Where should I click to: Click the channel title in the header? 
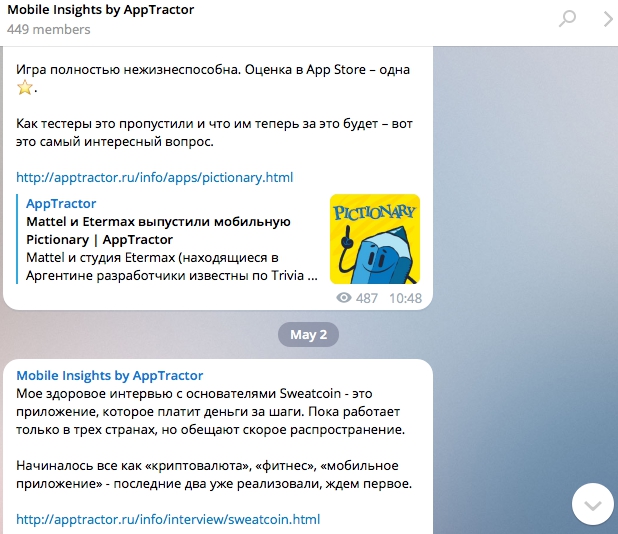[101, 10]
